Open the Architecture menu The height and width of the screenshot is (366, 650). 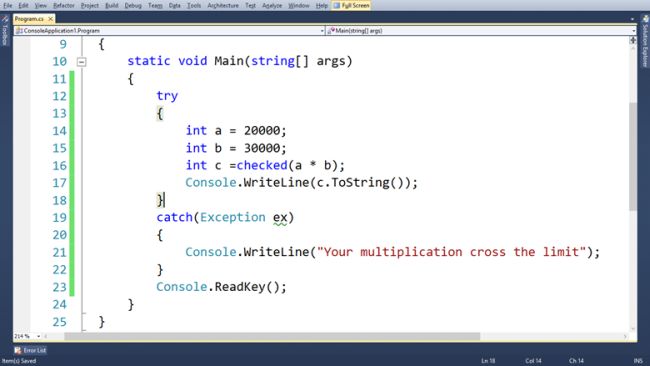tap(223, 5)
